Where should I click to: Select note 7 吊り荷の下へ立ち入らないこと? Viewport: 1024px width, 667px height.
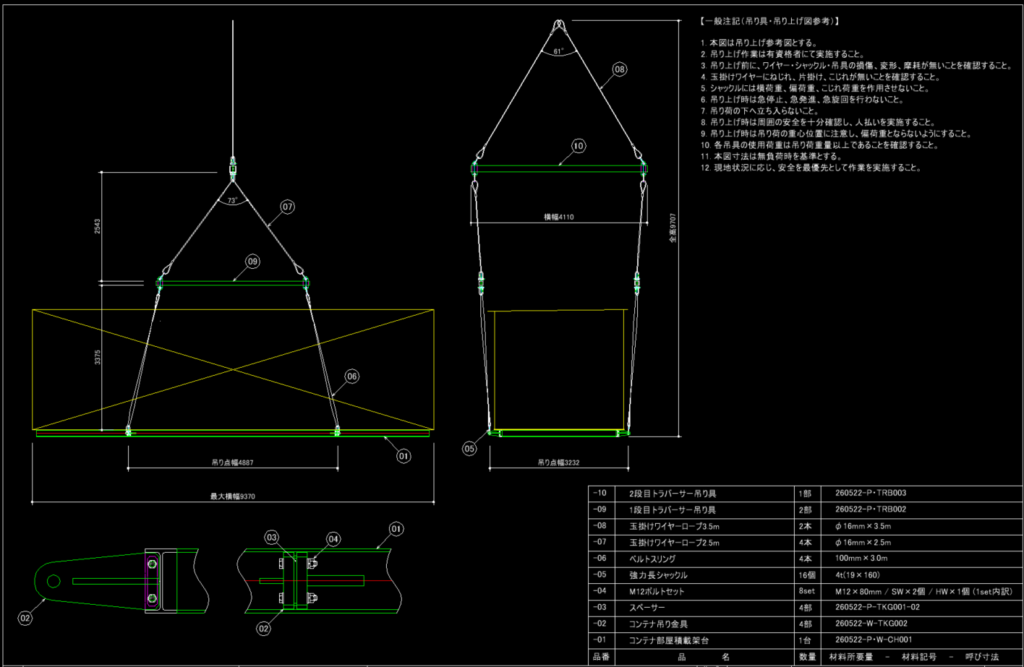click(760, 111)
